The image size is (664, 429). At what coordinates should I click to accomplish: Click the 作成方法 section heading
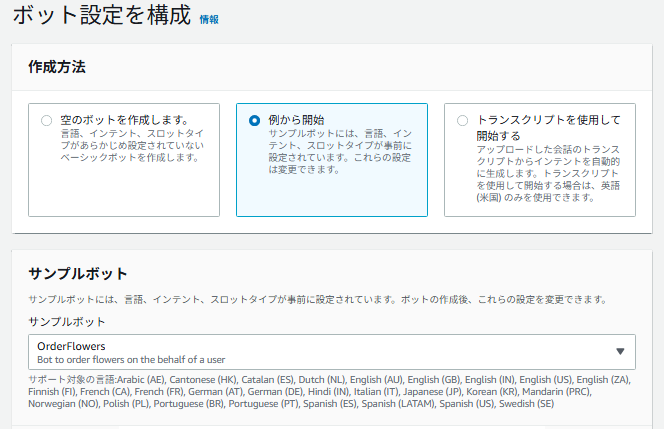click(57, 68)
